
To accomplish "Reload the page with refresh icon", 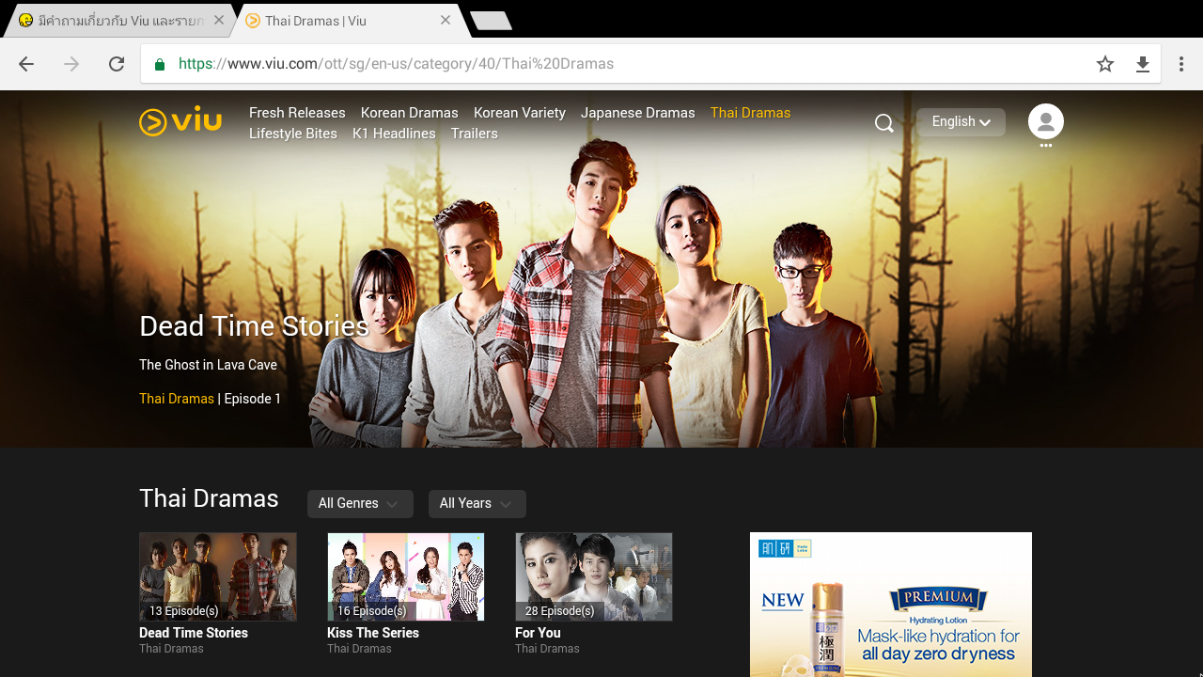I will (x=116, y=64).
